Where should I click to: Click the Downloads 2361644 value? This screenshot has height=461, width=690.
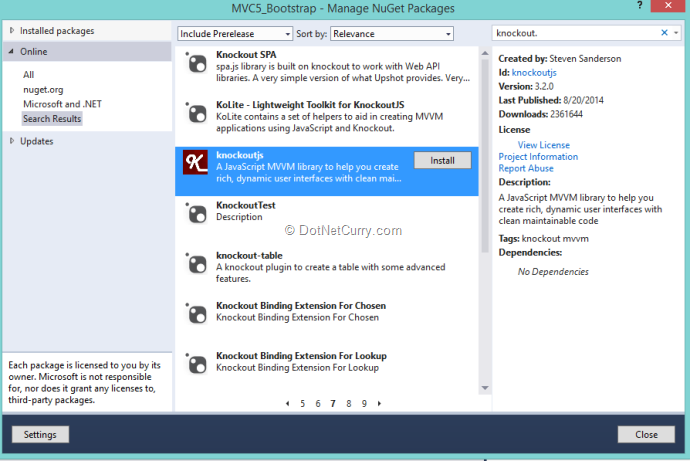click(566, 114)
